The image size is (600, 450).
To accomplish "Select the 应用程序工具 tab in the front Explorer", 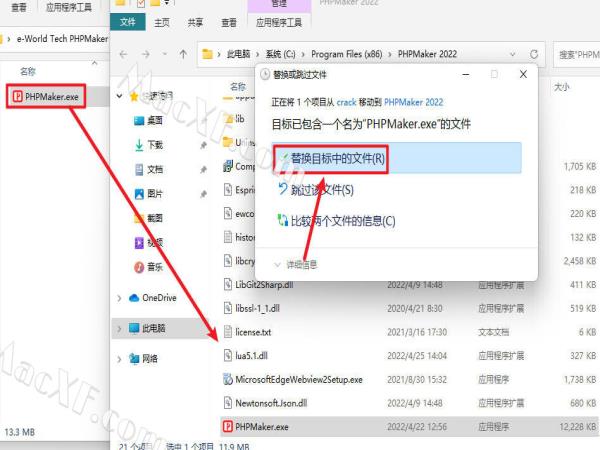I will [279, 23].
